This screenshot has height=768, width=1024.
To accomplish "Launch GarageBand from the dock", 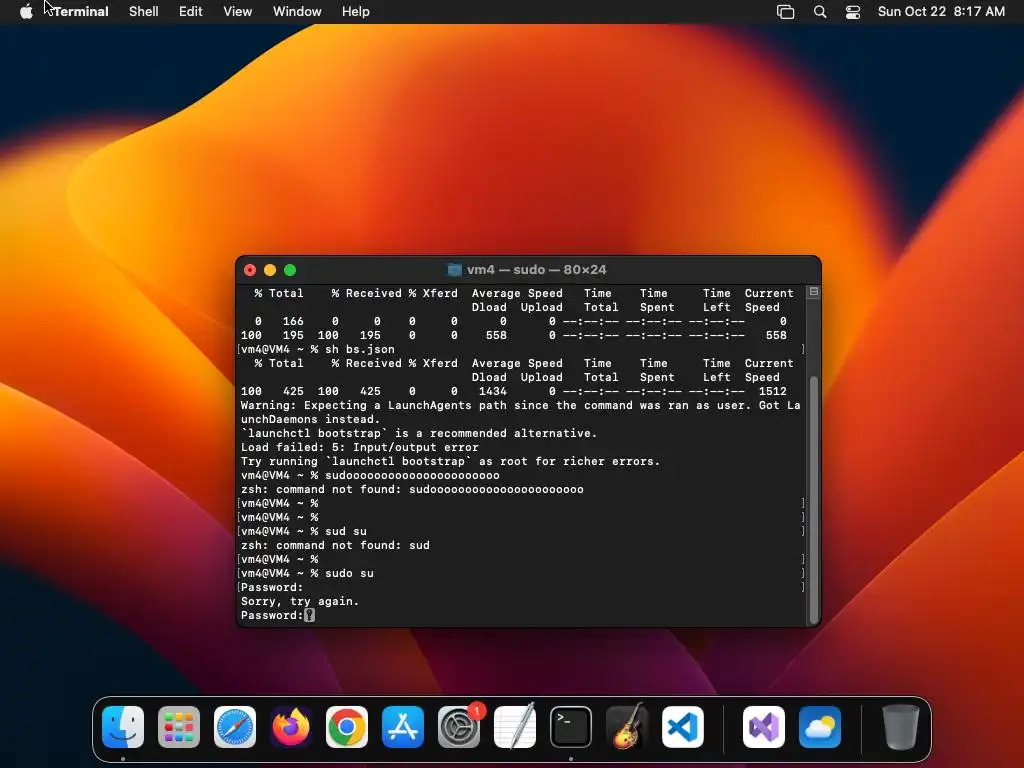I will tap(627, 727).
